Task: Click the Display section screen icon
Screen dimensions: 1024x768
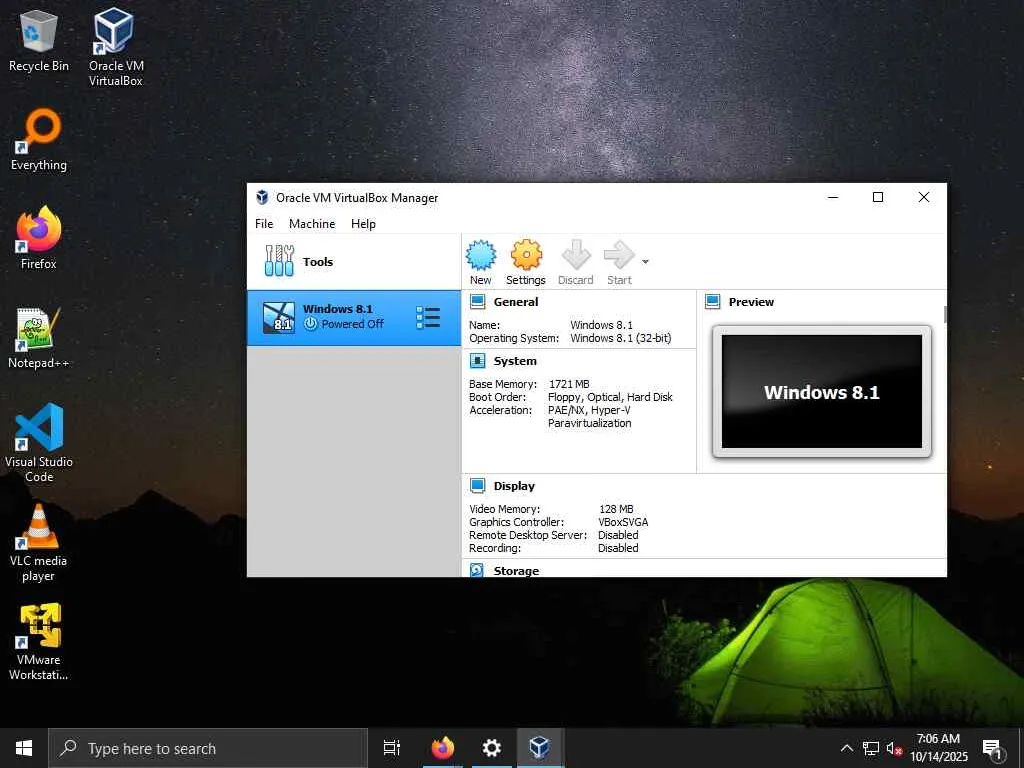Action: click(x=478, y=486)
